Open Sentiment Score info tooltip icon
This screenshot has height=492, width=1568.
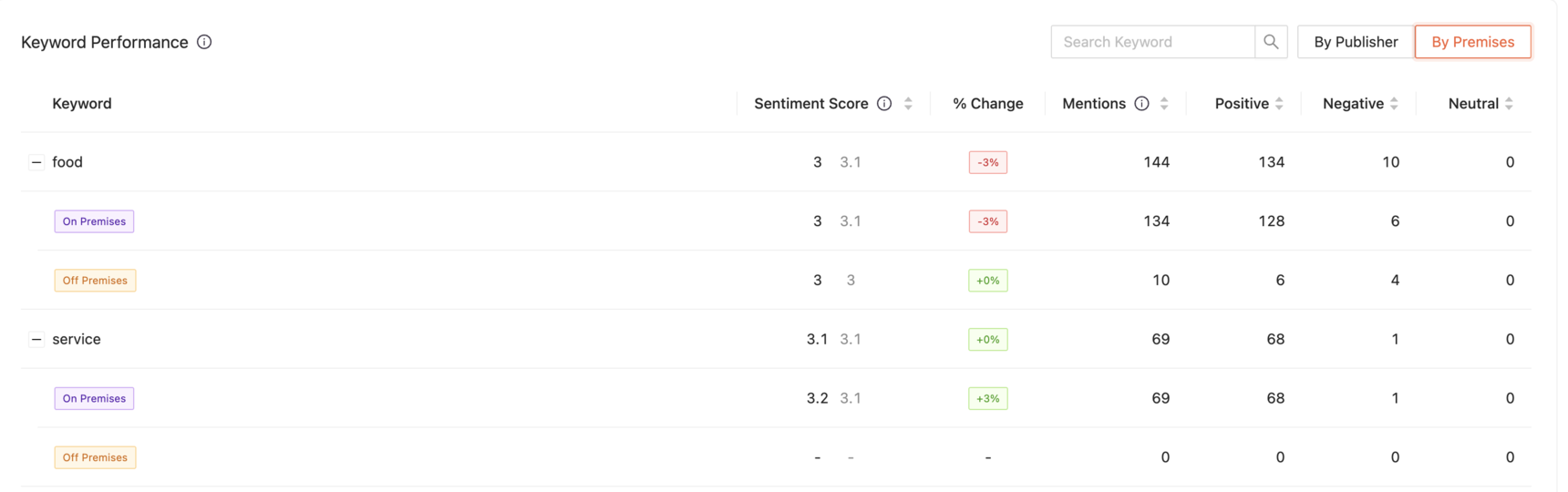884,104
